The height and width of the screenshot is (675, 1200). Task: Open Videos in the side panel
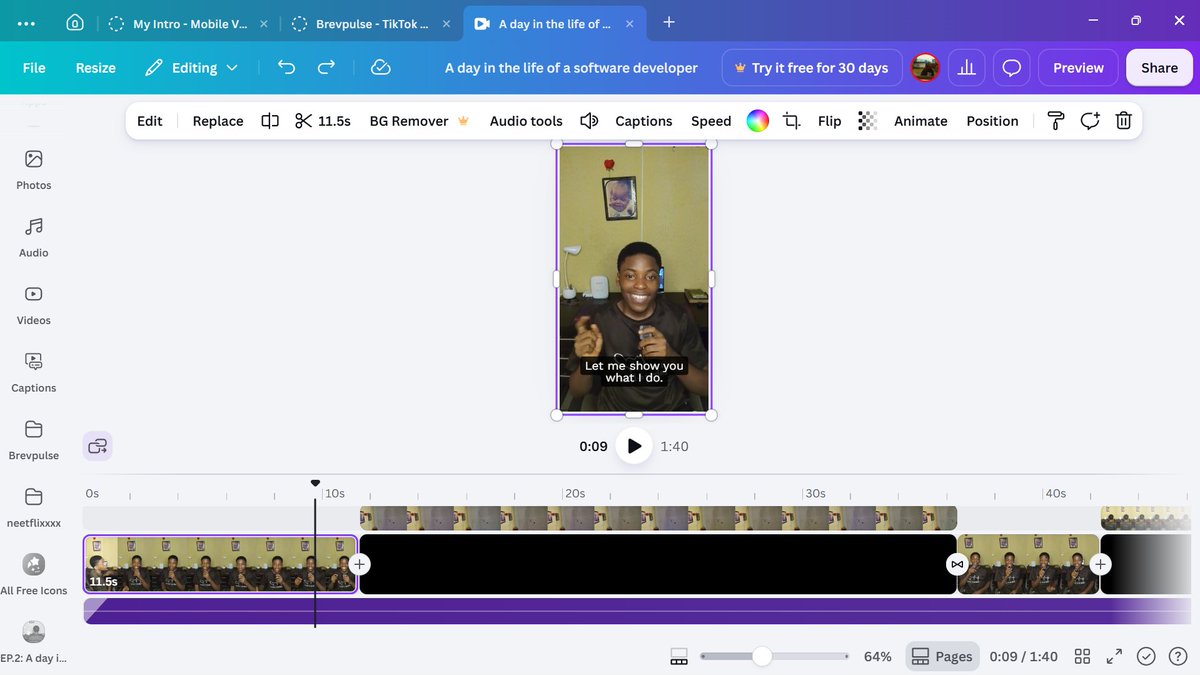(x=34, y=305)
